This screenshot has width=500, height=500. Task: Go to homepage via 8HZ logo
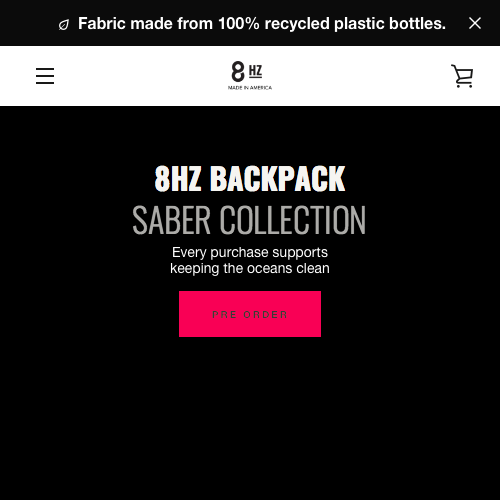pos(250,76)
